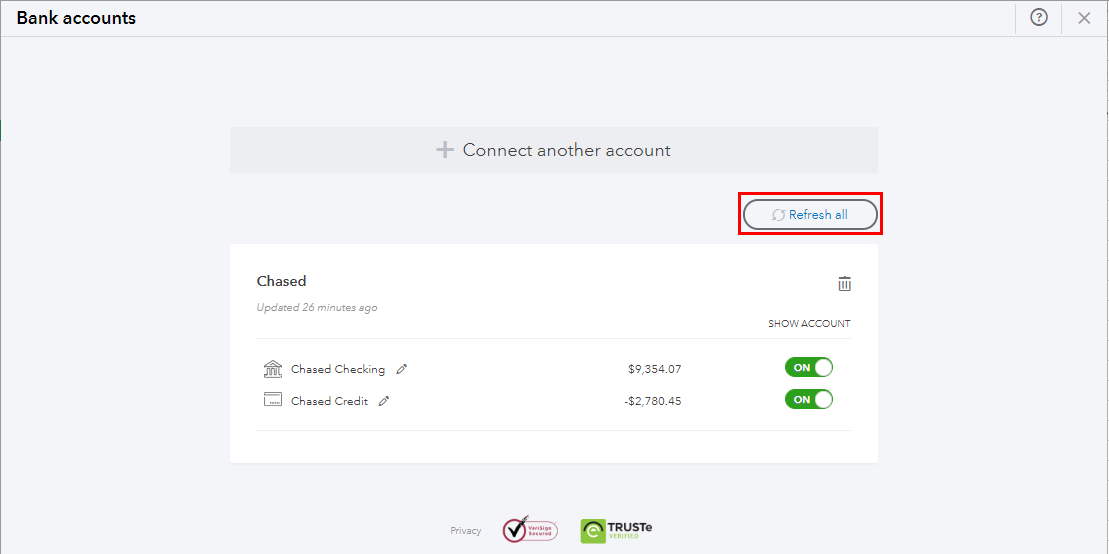The image size is (1109, 554).
Task: Click the plus icon in Connect another account
Action: tap(444, 150)
